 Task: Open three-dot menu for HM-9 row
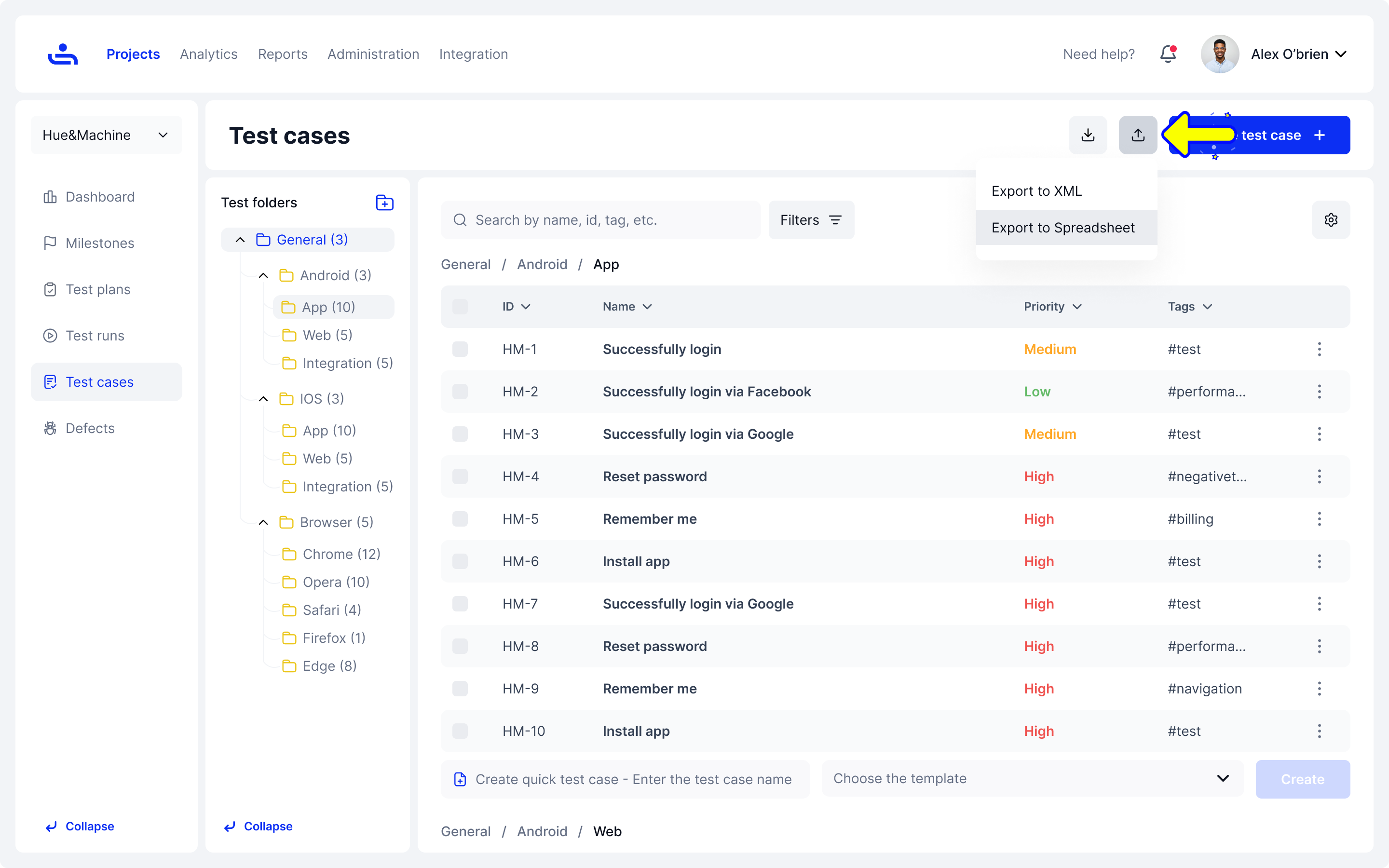1319,688
